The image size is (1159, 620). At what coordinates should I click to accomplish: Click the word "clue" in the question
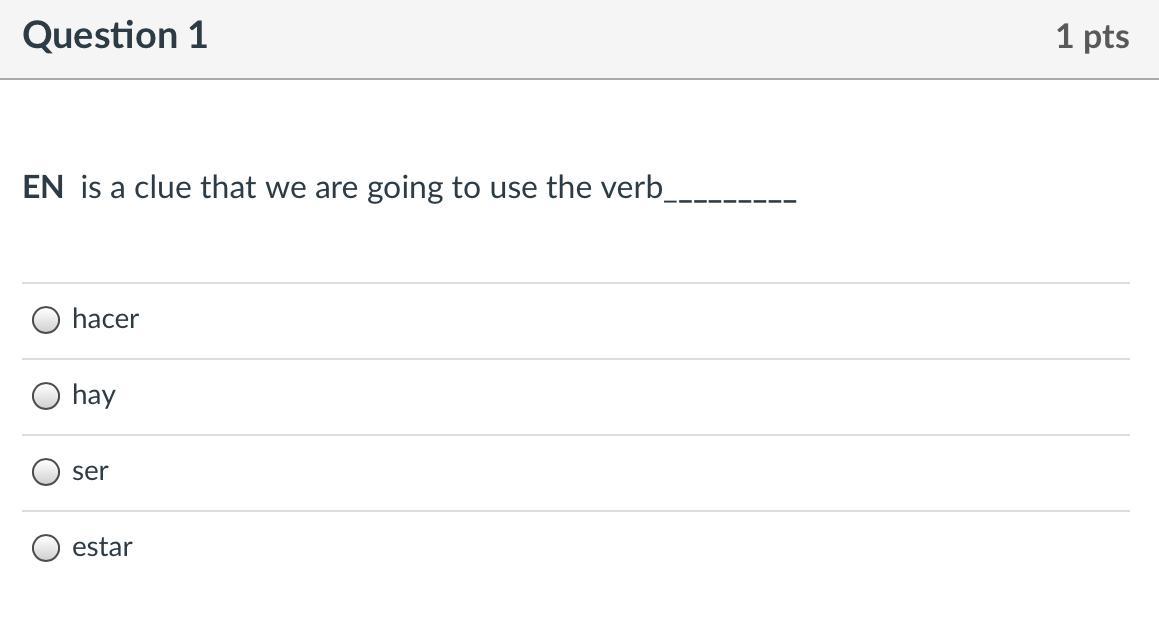coord(163,187)
